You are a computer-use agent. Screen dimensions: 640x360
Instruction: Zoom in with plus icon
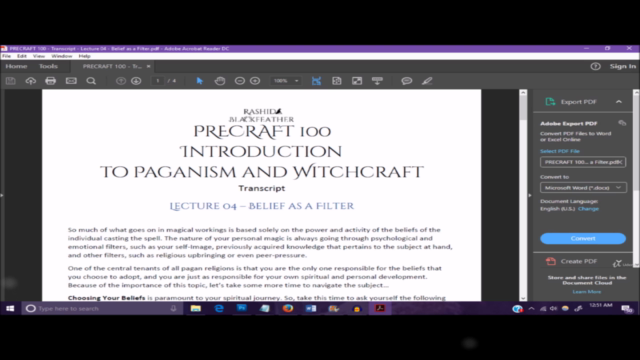(x=255, y=81)
